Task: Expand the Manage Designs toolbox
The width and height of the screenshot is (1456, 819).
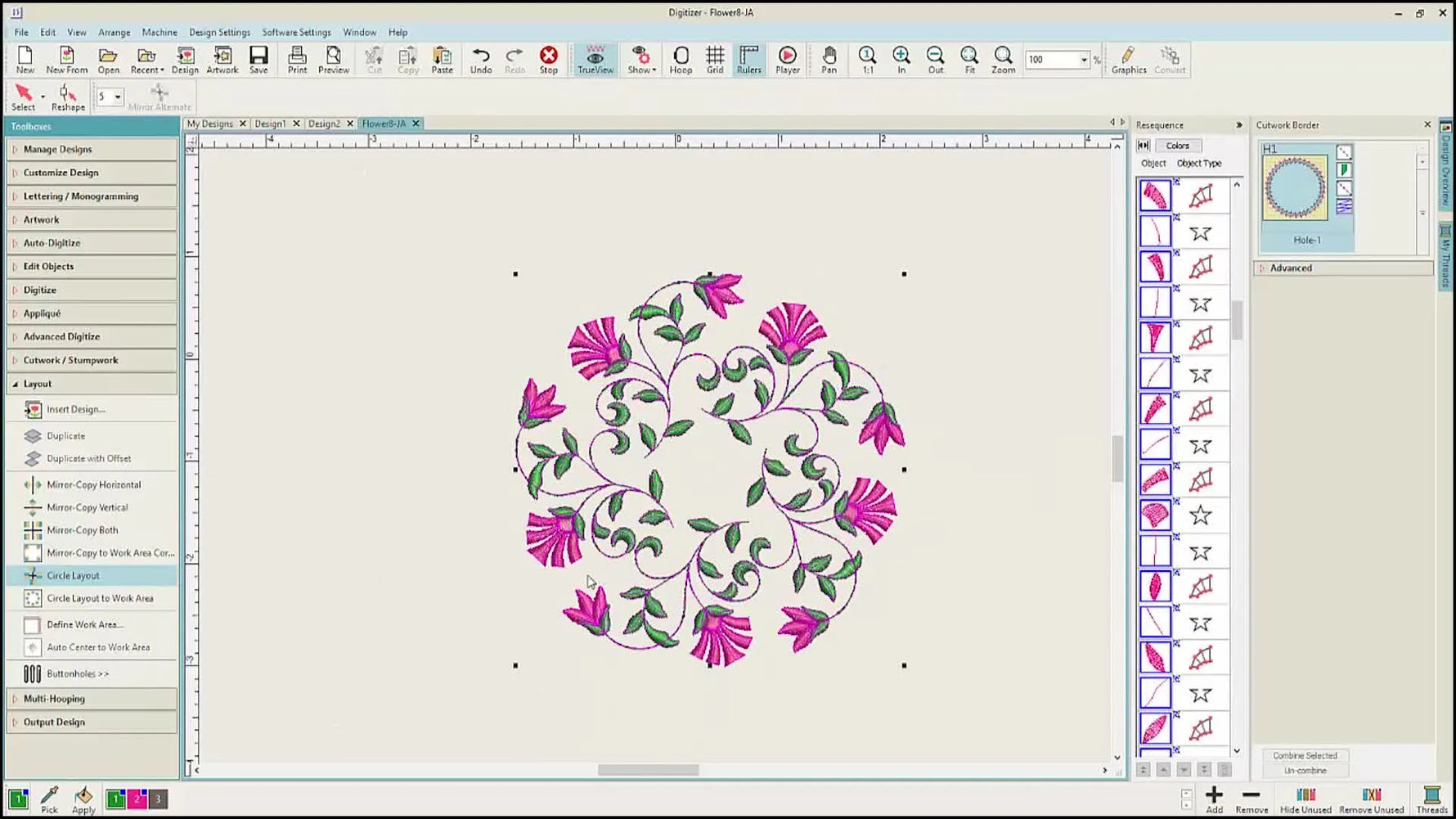Action: click(92, 149)
